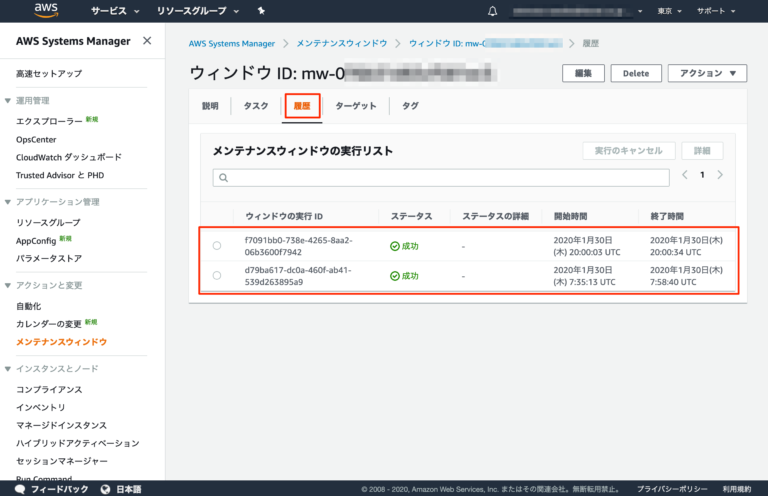Select radio button for execution d79ba617

(x=217, y=275)
